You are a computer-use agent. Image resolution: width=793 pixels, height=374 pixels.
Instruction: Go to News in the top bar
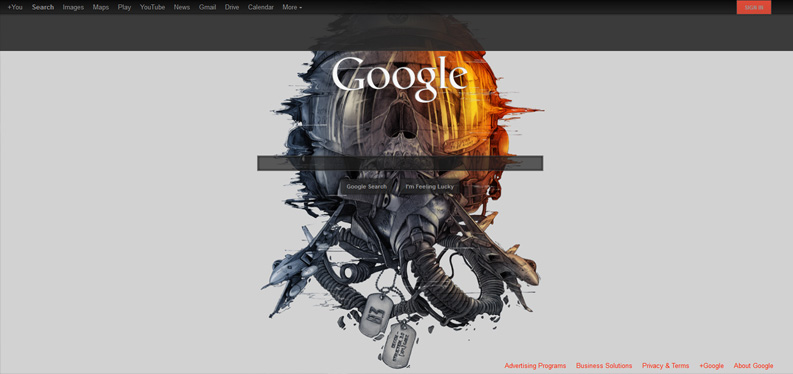point(182,7)
